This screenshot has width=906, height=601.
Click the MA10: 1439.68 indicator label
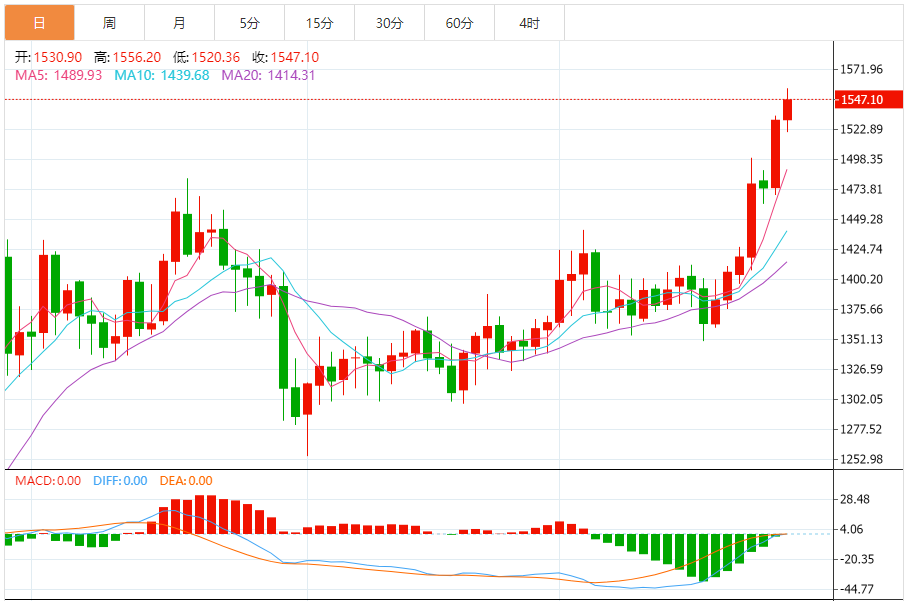tap(162, 75)
